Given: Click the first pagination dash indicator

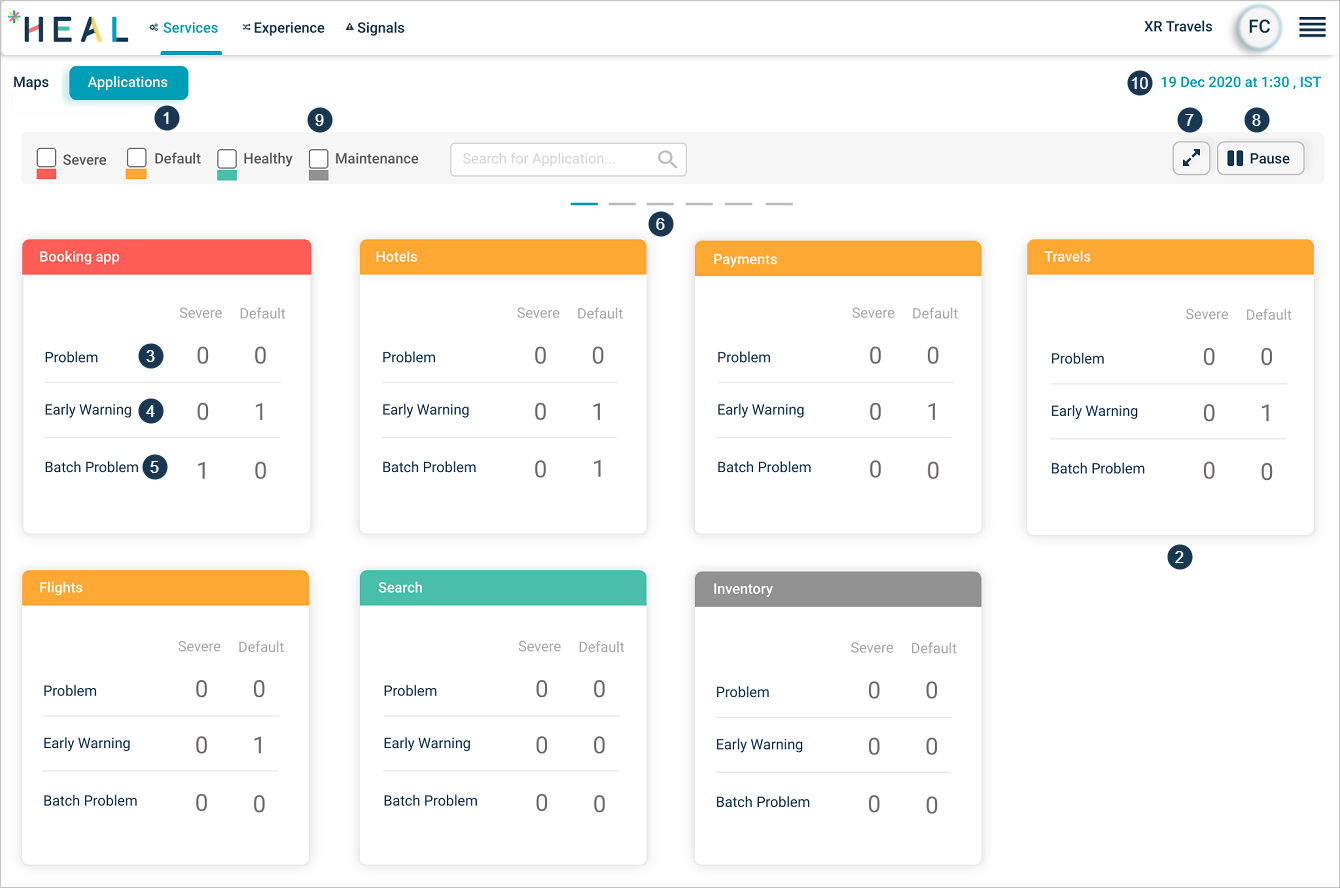Looking at the screenshot, I should pos(584,204).
